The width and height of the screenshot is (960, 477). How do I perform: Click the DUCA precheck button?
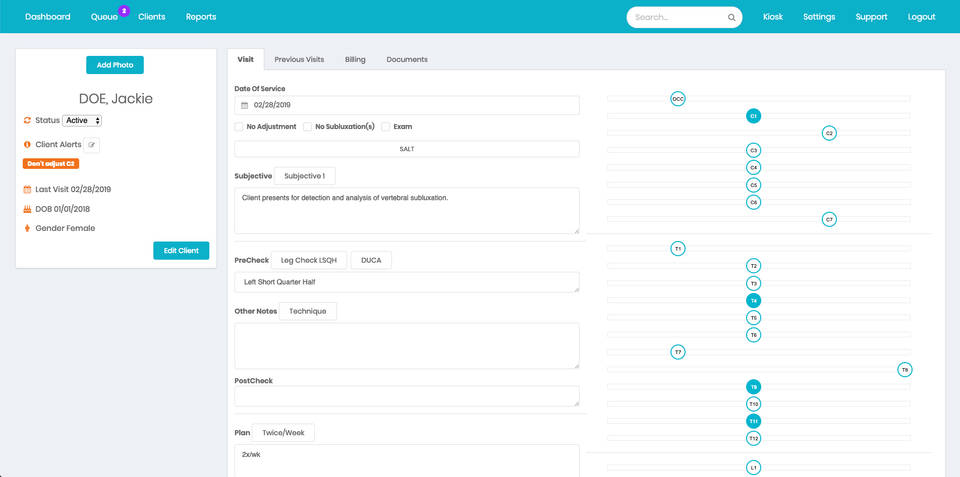click(x=371, y=260)
